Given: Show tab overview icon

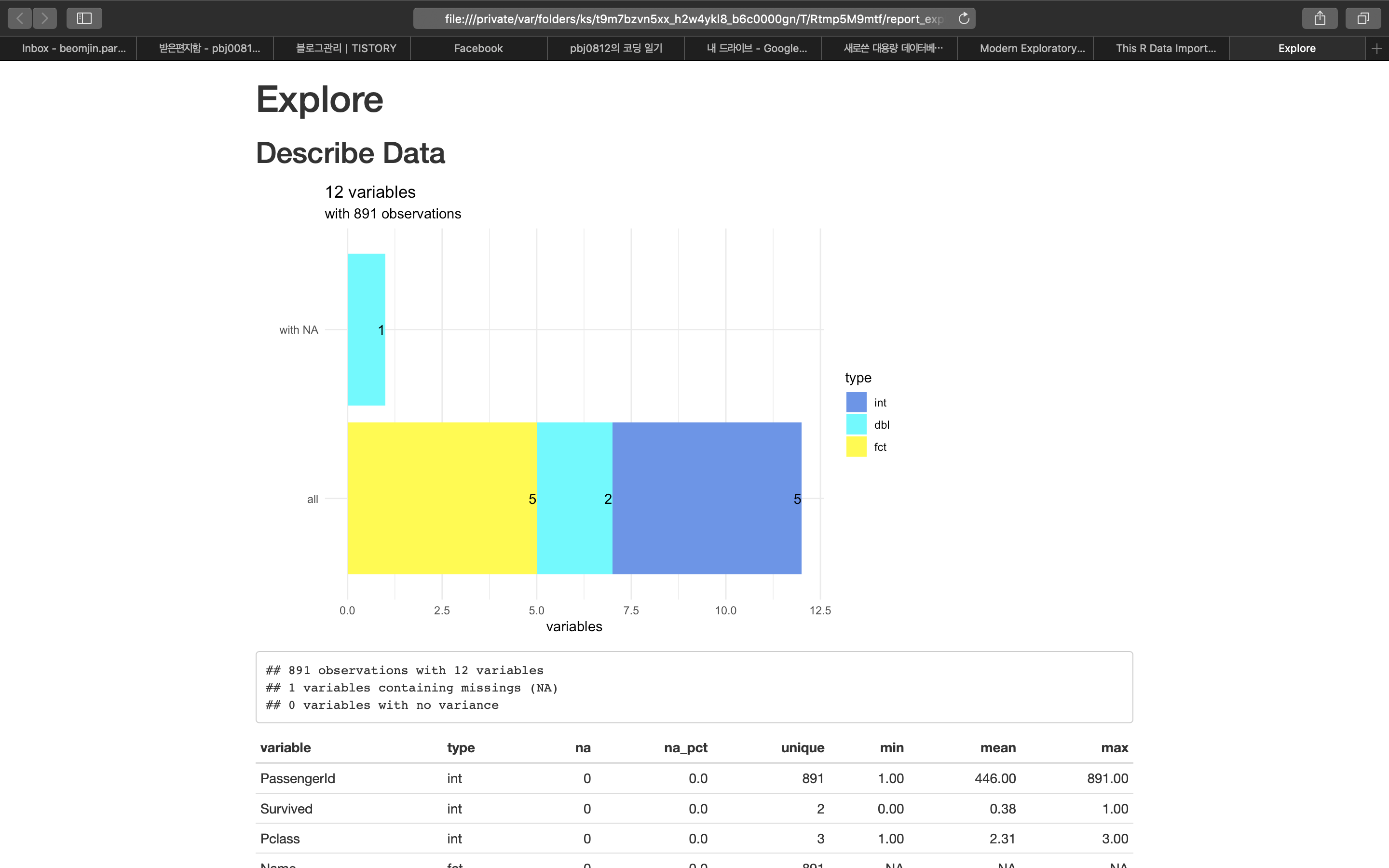Looking at the screenshot, I should tap(1362, 18).
